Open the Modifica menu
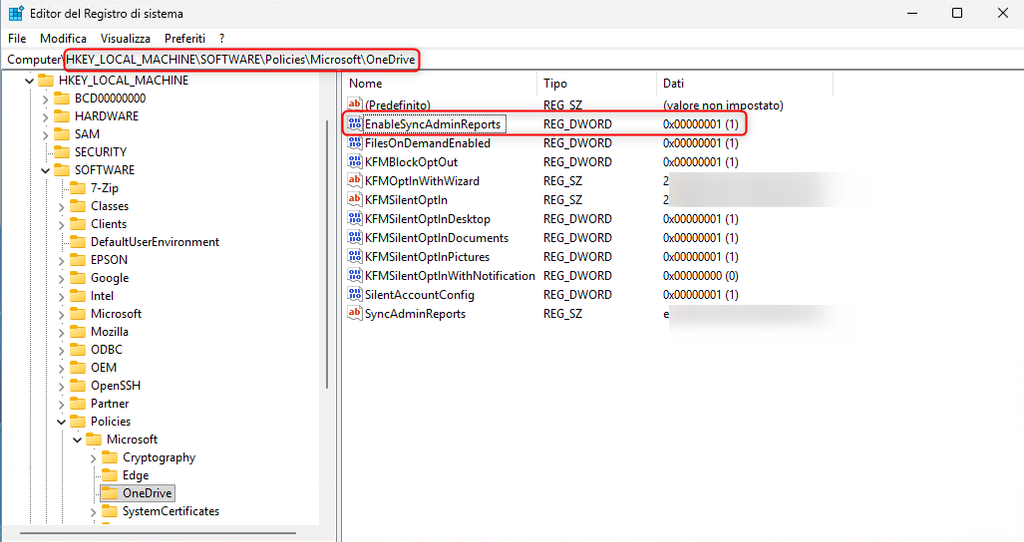Image resolution: width=1024 pixels, height=542 pixels. tap(63, 39)
